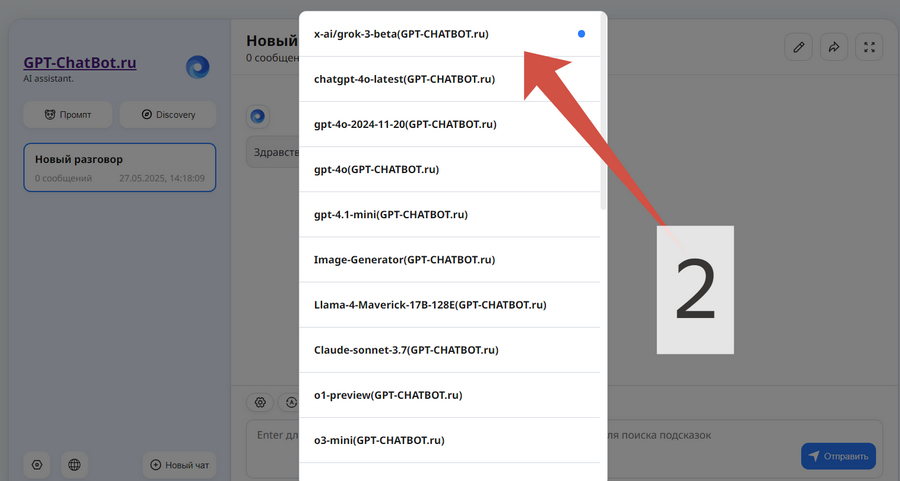Image resolution: width=900 pixels, height=481 pixels.
Task: Click the bot avatar in the chat
Action: tap(258, 117)
